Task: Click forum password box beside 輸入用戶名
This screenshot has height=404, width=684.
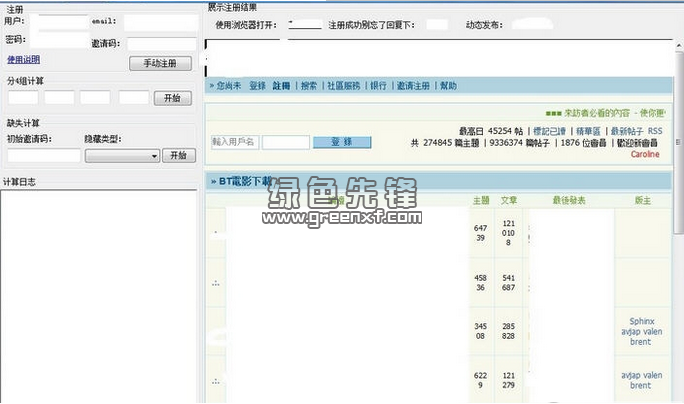Action: tap(286, 142)
